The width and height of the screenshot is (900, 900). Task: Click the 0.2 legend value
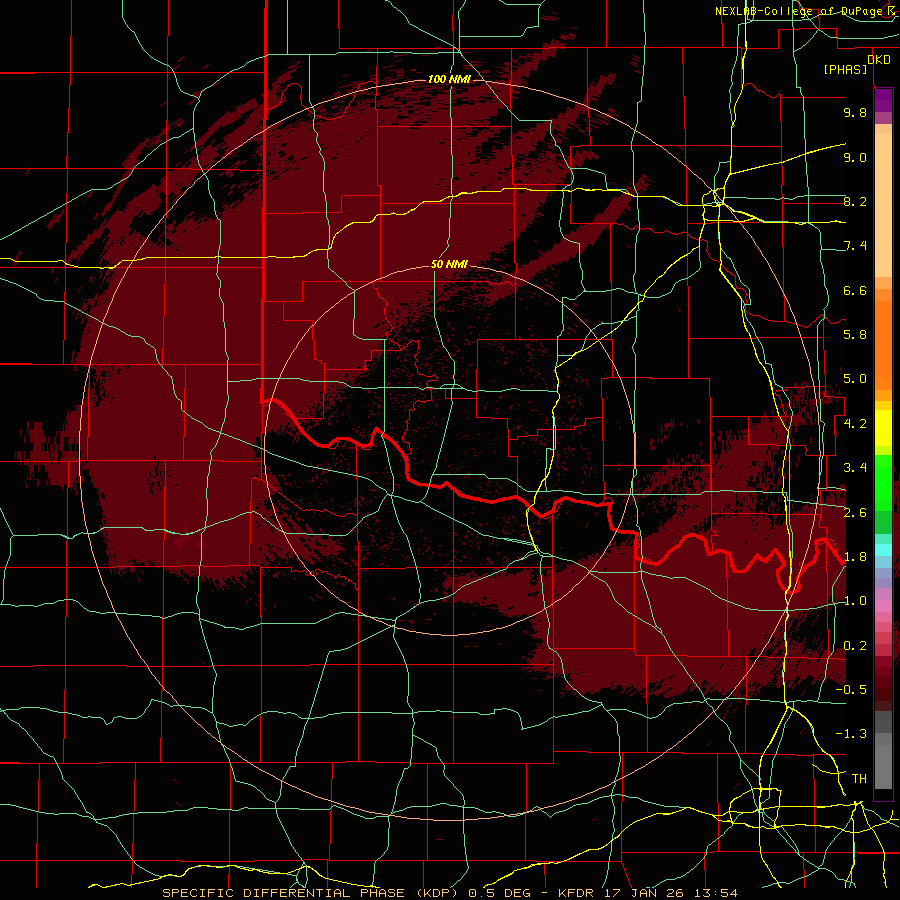click(855, 646)
